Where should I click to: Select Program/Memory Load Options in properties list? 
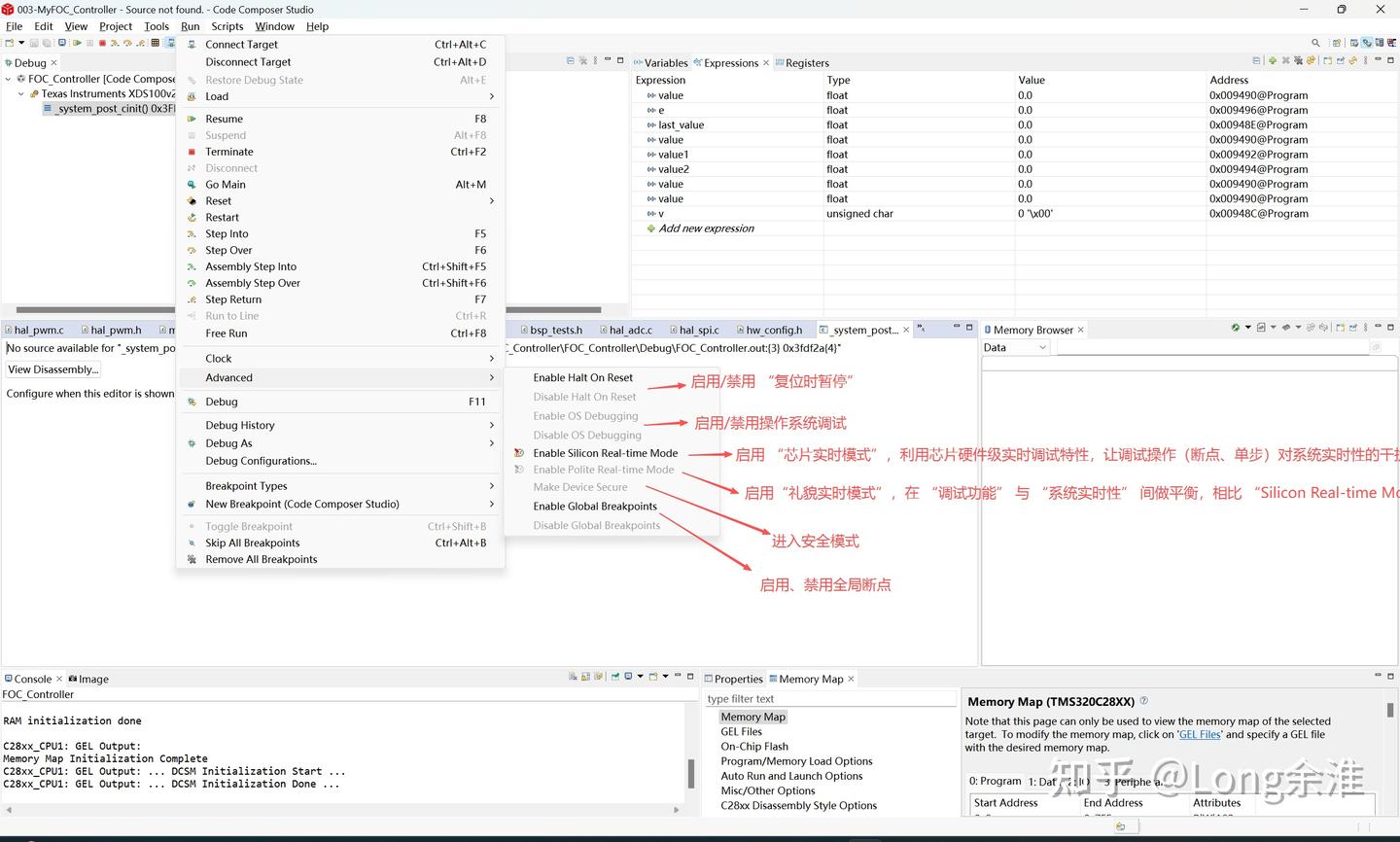(796, 761)
